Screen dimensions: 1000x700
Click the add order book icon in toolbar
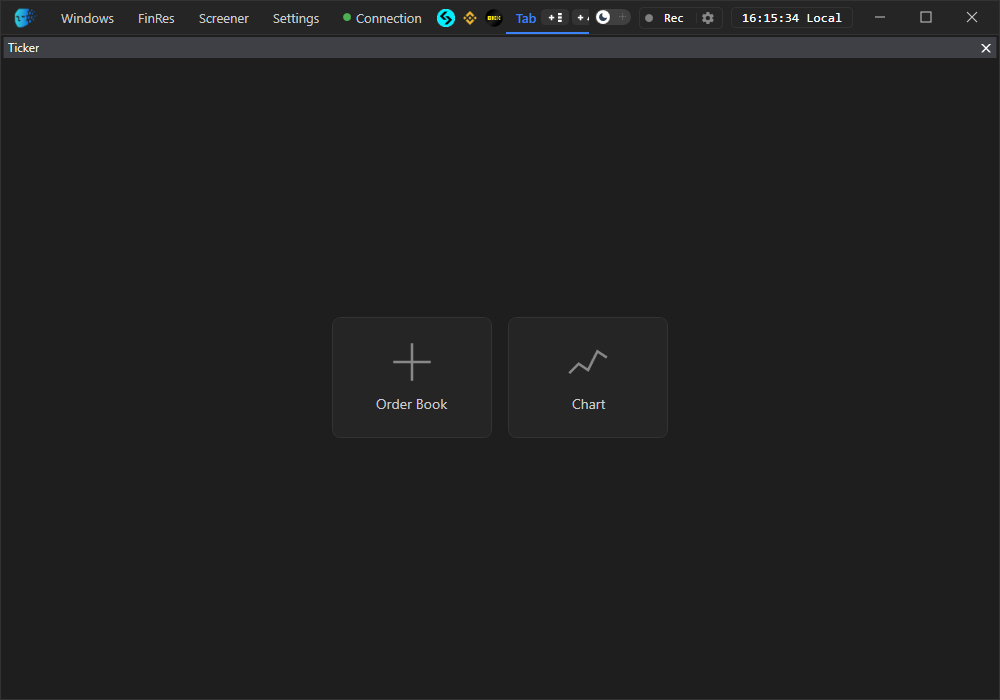tap(555, 18)
